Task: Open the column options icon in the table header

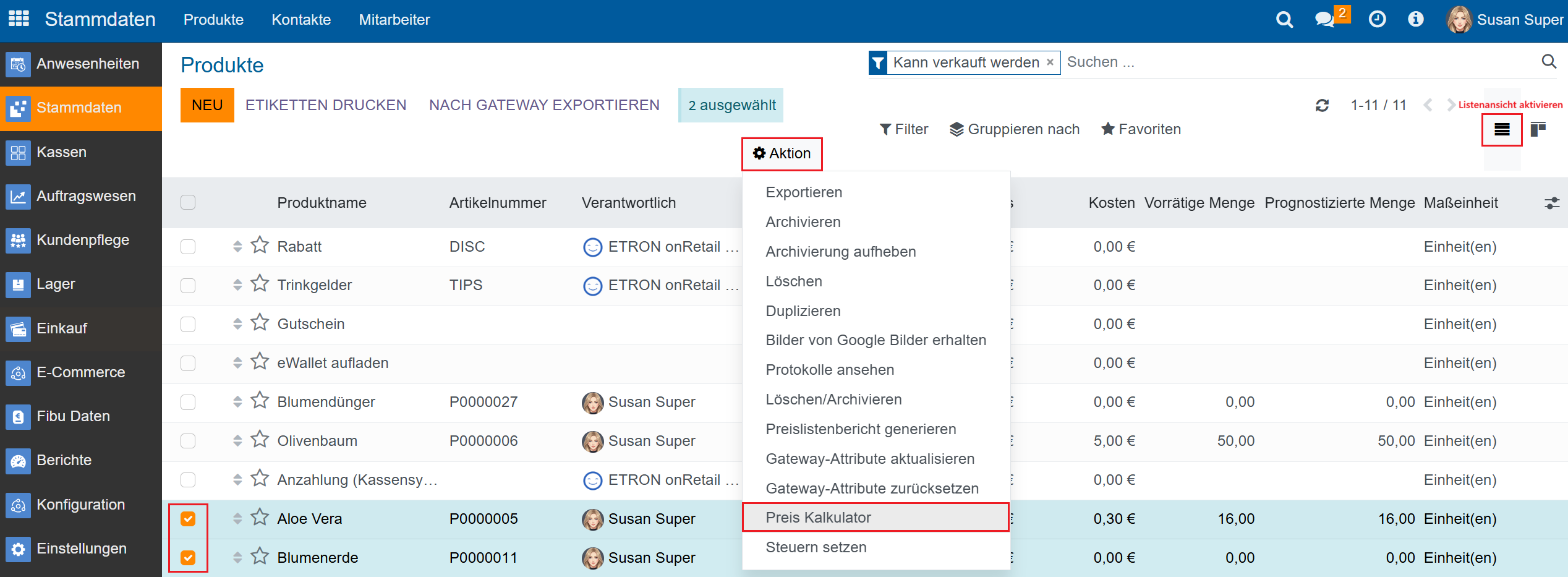Action: pyautogui.click(x=1553, y=202)
